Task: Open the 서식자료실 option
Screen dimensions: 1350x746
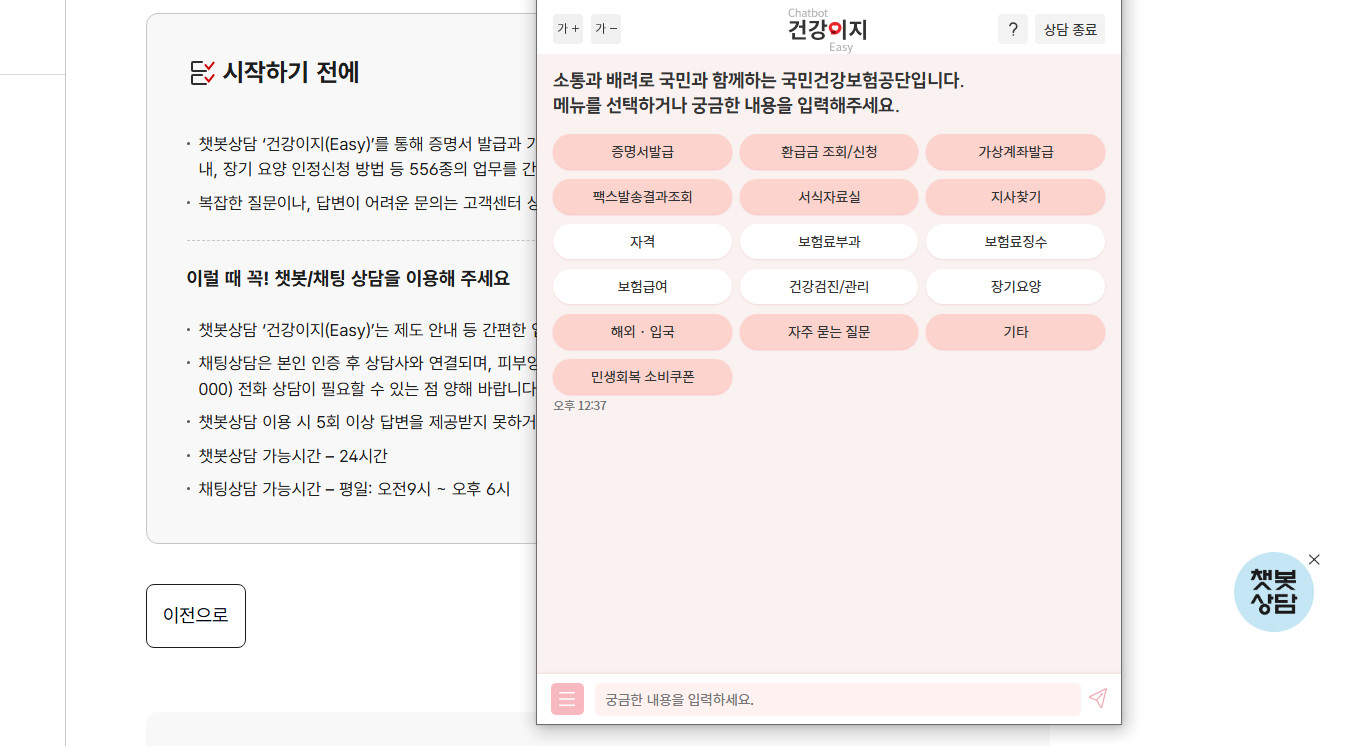Action: [828, 197]
